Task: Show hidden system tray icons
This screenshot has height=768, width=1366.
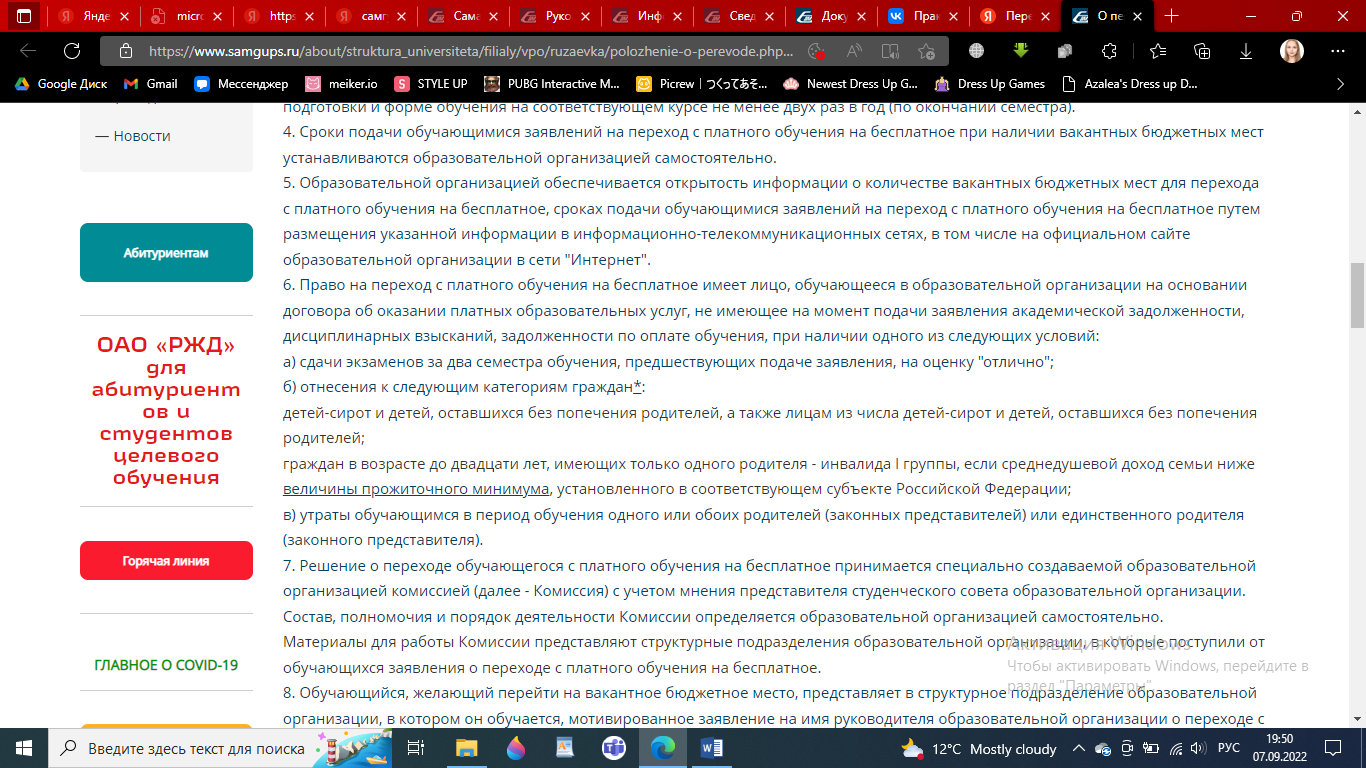Action: [1079, 748]
